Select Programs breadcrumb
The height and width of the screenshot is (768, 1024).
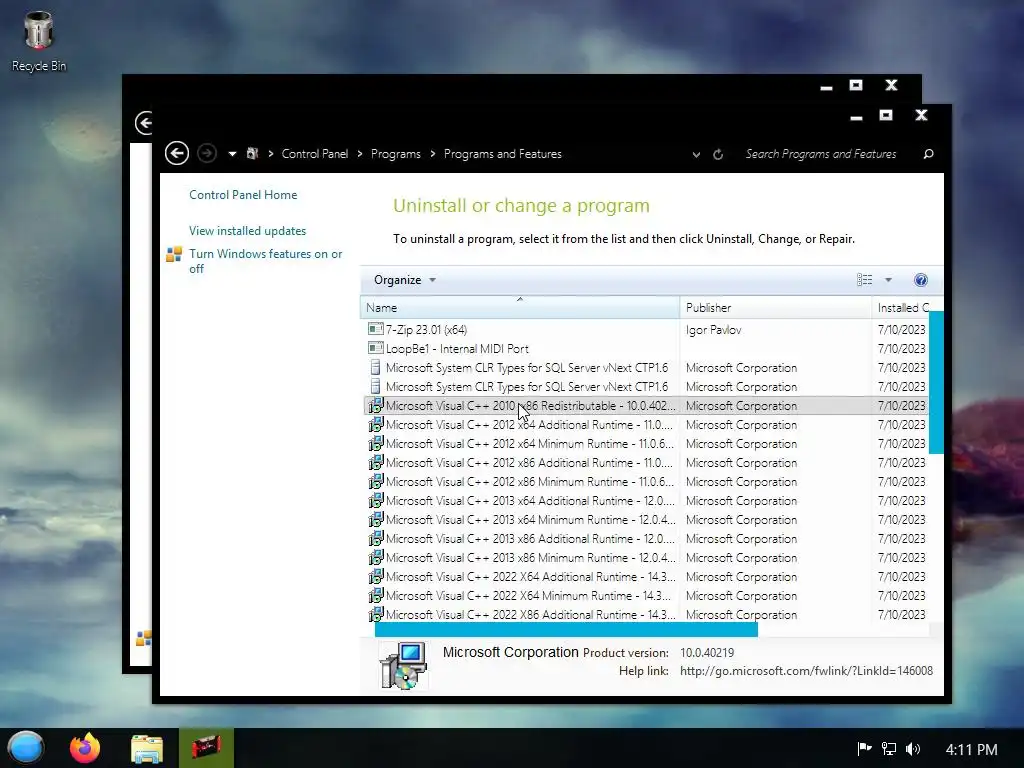(x=396, y=154)
